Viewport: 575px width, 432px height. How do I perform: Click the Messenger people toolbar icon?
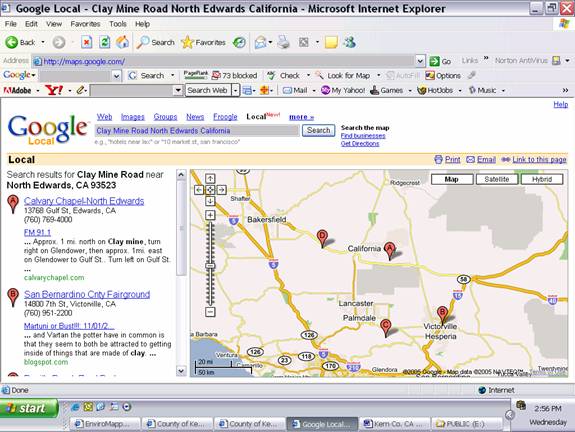(350, 43)
